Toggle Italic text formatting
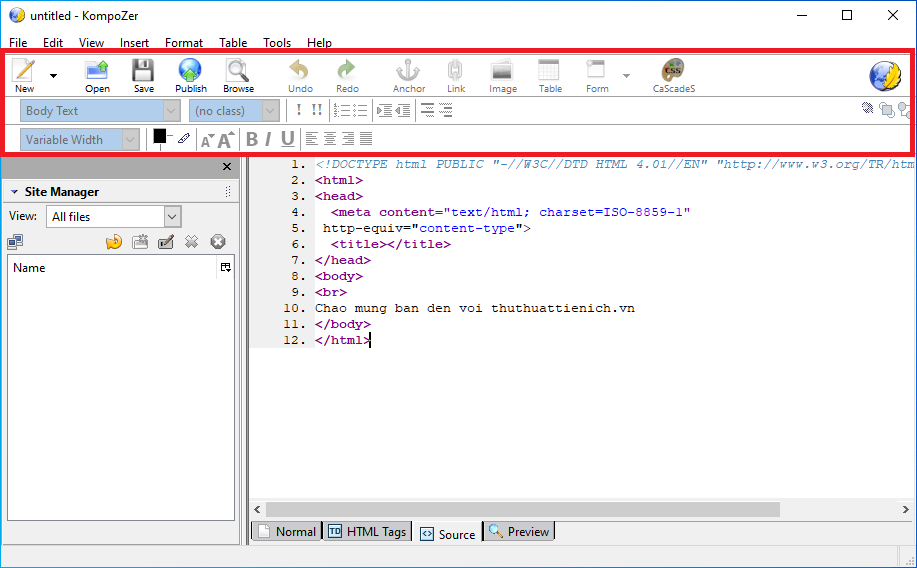The height and width of the screenshot is (568, 917). (268, 139)
